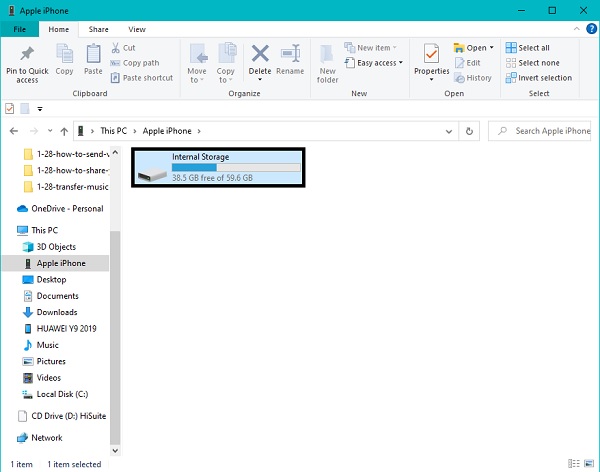Select the 1-28-how-to-share folder
The height and width of the screenshot is (472, 600).
[66, 170]
